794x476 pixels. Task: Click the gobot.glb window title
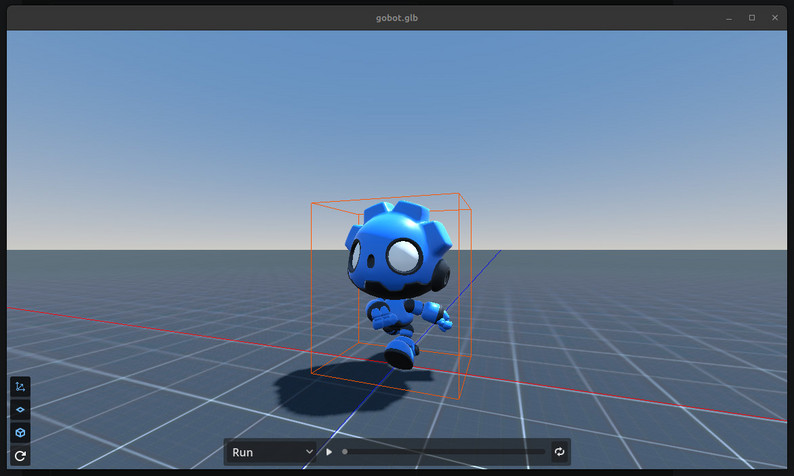tap(396, 18)
